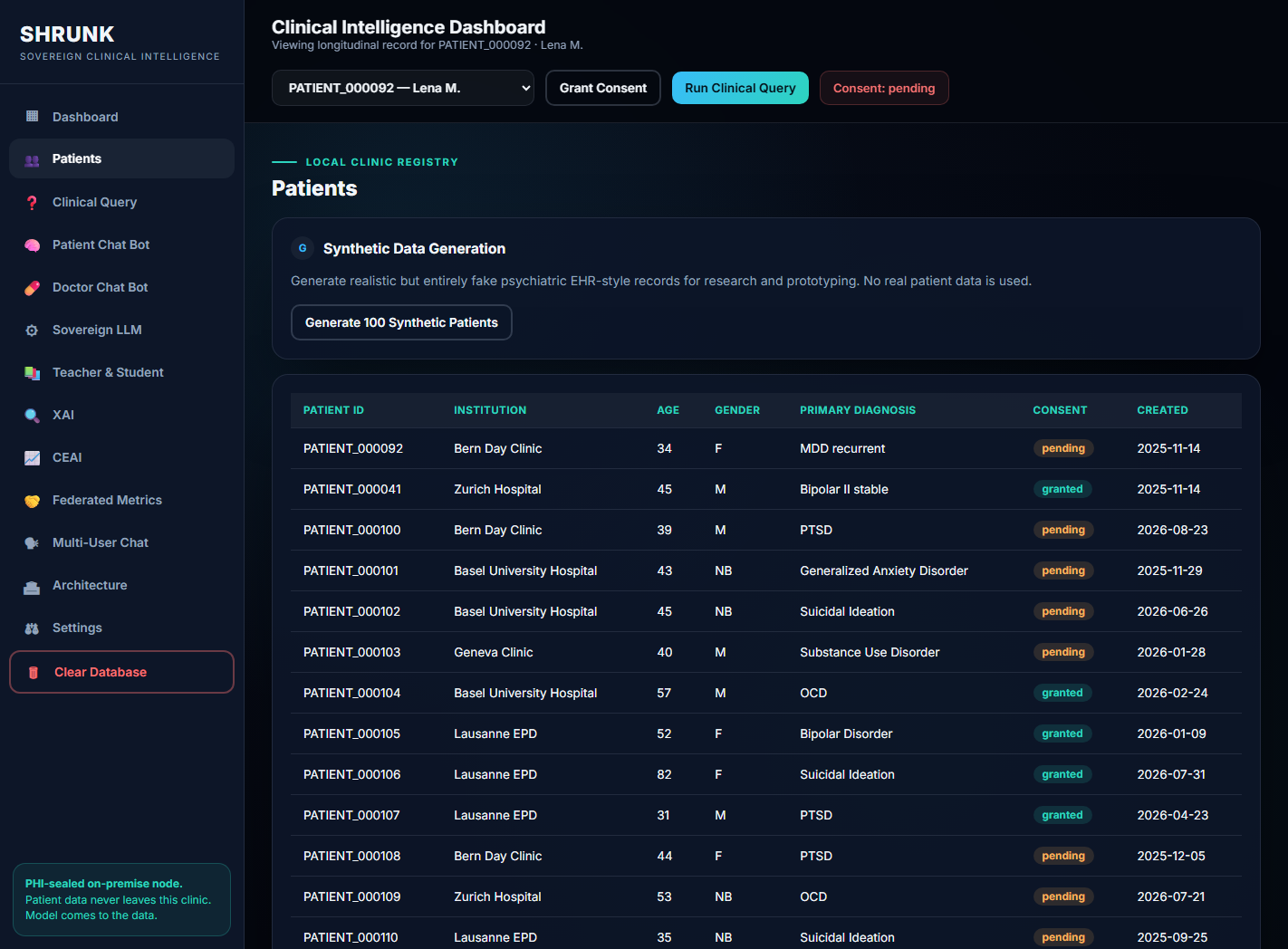Open the XAI page label

click(x=63, y=415)
